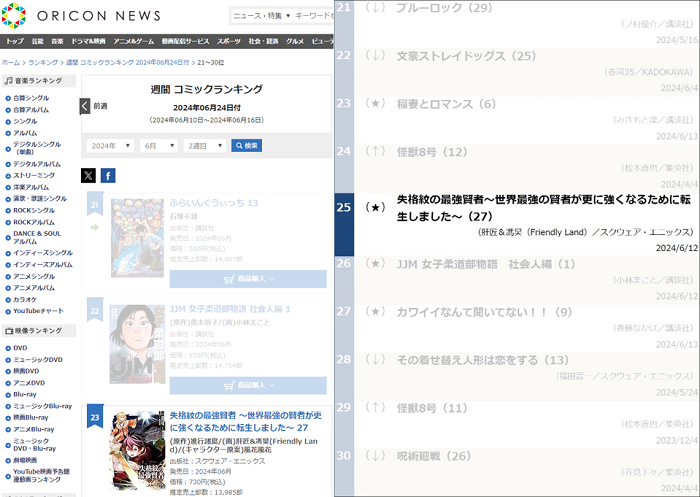
Task: Open the 音楽 navigation tab
Action: (57, 41)
